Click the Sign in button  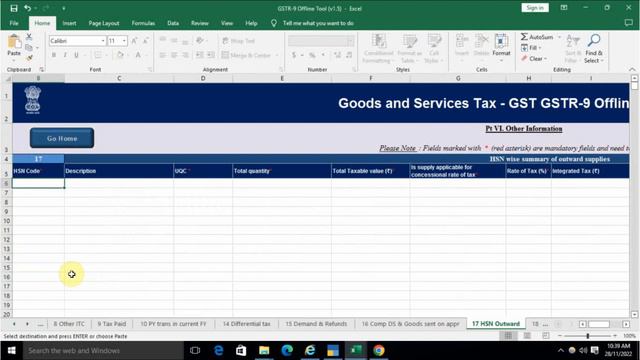pyautogui.click(x=535, y=8)
